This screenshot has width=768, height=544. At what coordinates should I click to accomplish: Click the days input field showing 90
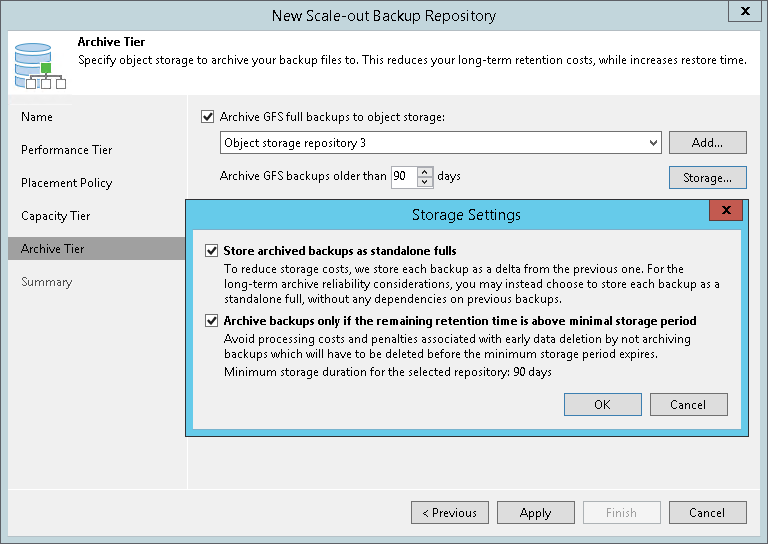pos(402,177)
